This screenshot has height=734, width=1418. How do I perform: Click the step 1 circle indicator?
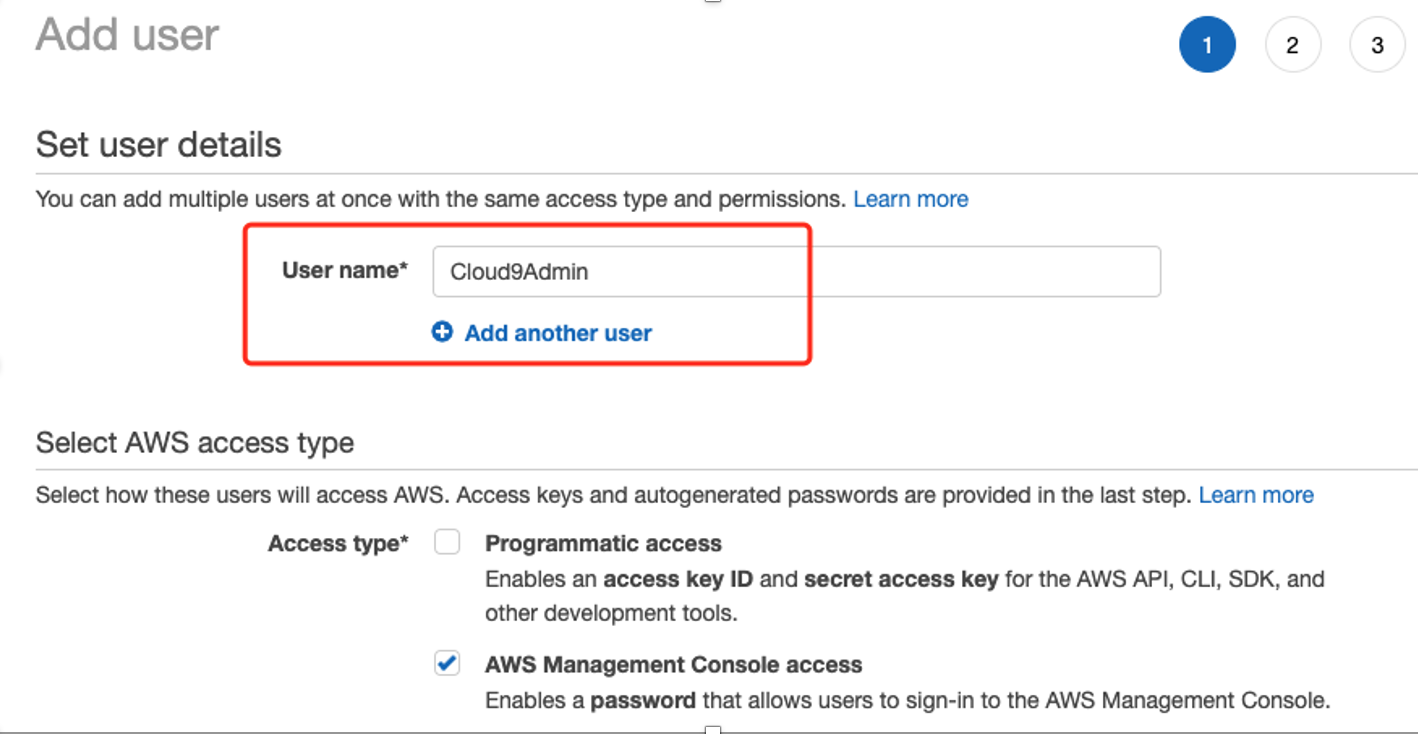(x=1207, y=45)
